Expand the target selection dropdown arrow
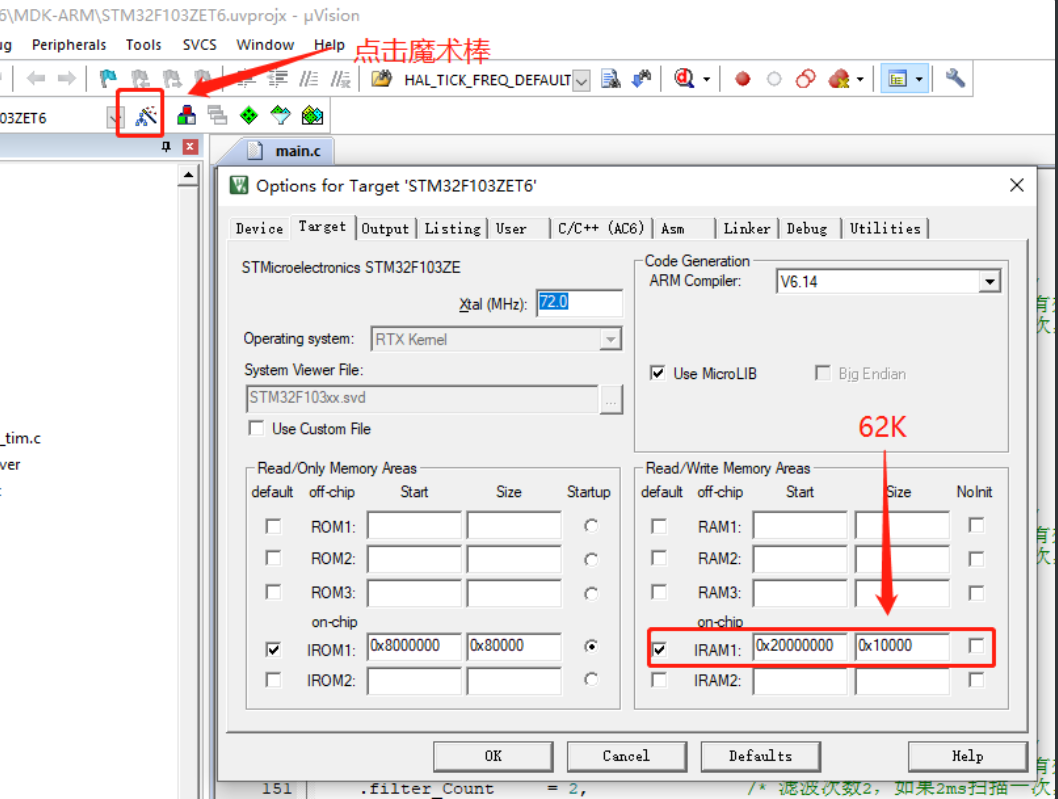The image size is (1058, 799). (114, 119)
